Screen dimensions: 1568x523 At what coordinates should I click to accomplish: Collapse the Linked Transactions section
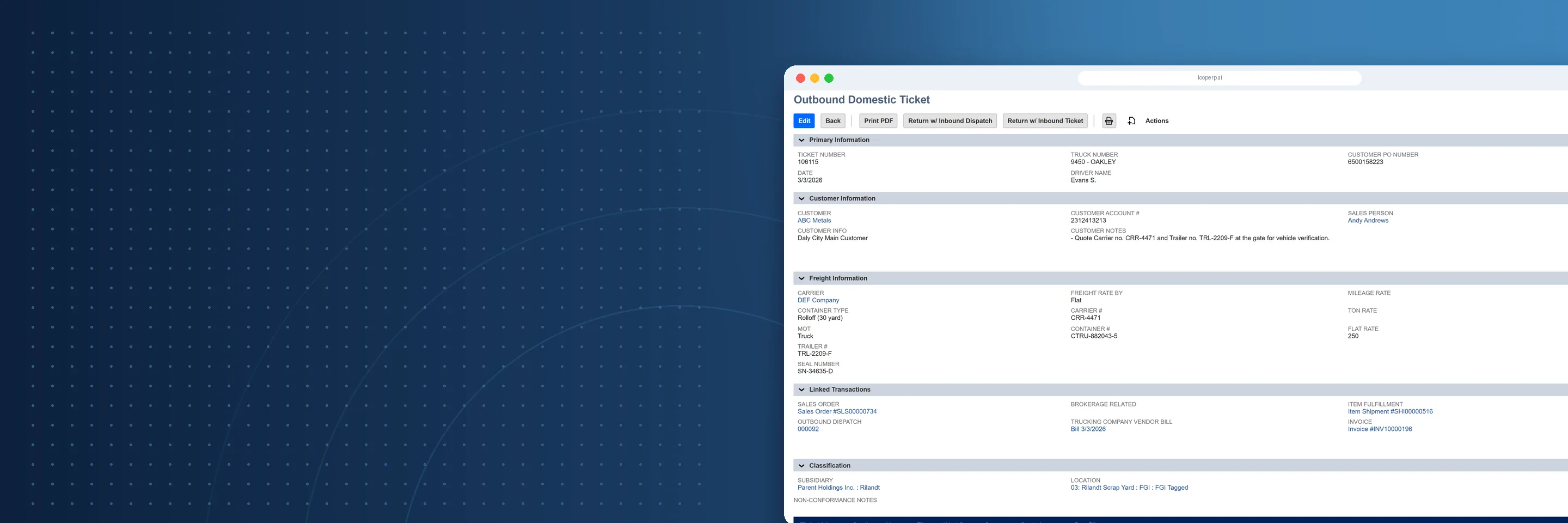click(x=801, y=390)
